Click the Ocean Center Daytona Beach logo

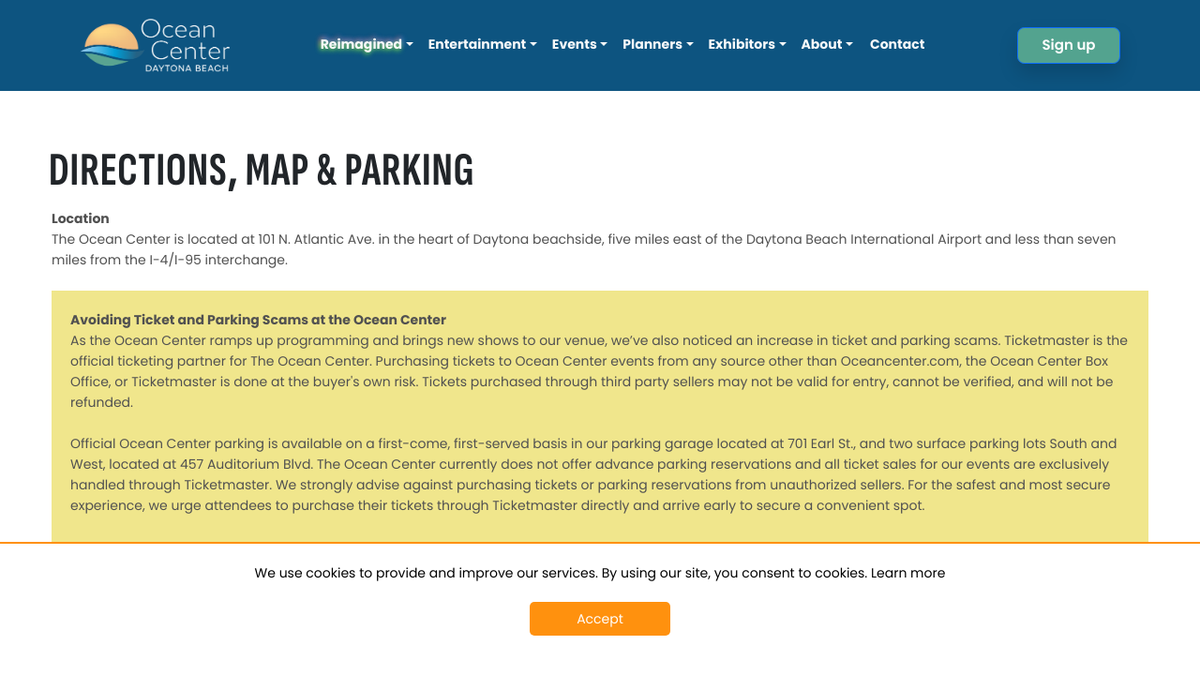(x=156, y=45)
